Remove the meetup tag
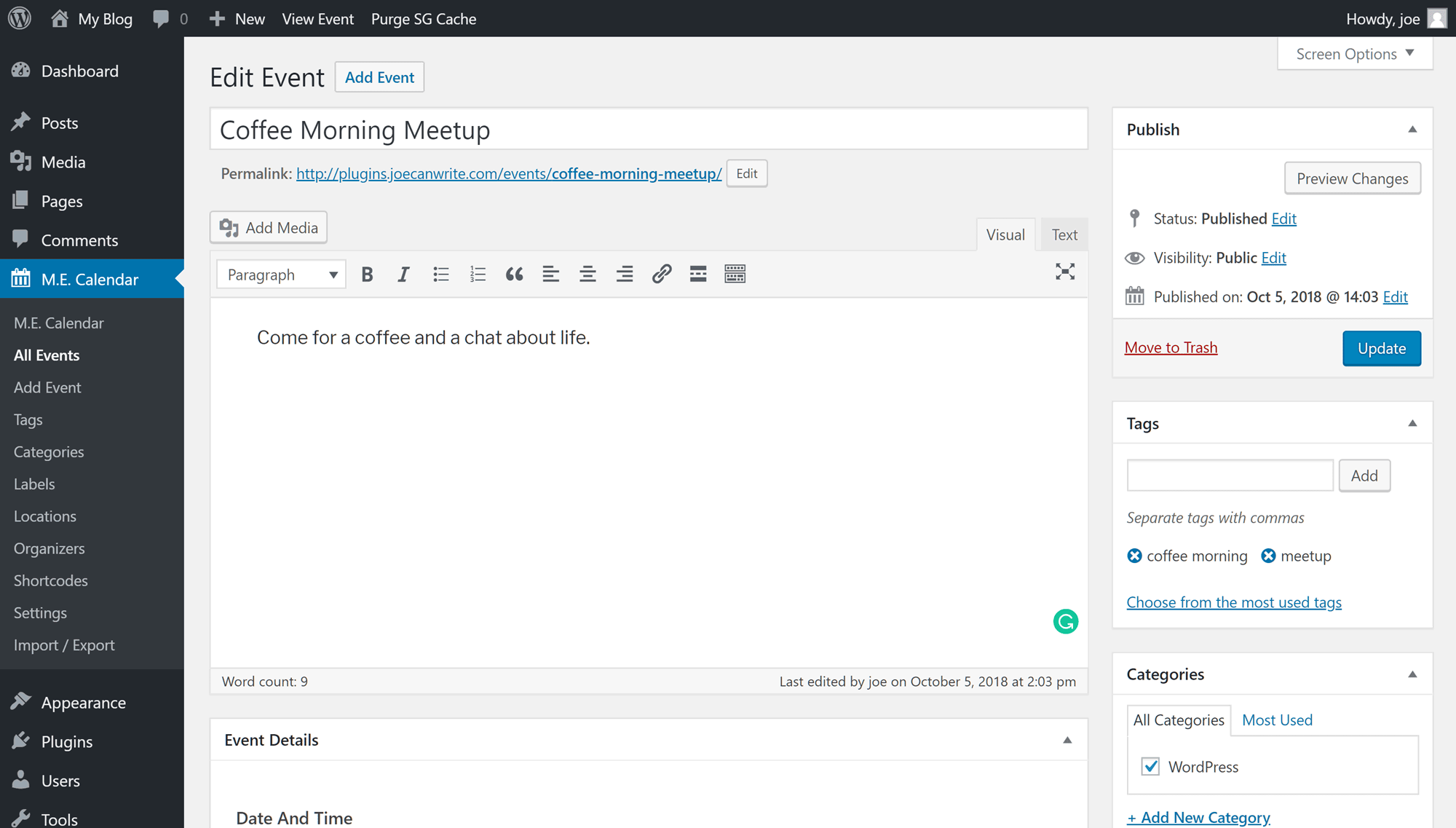Image resolution: width=1456 pixels, height=828 pixels. point(1268,556)
